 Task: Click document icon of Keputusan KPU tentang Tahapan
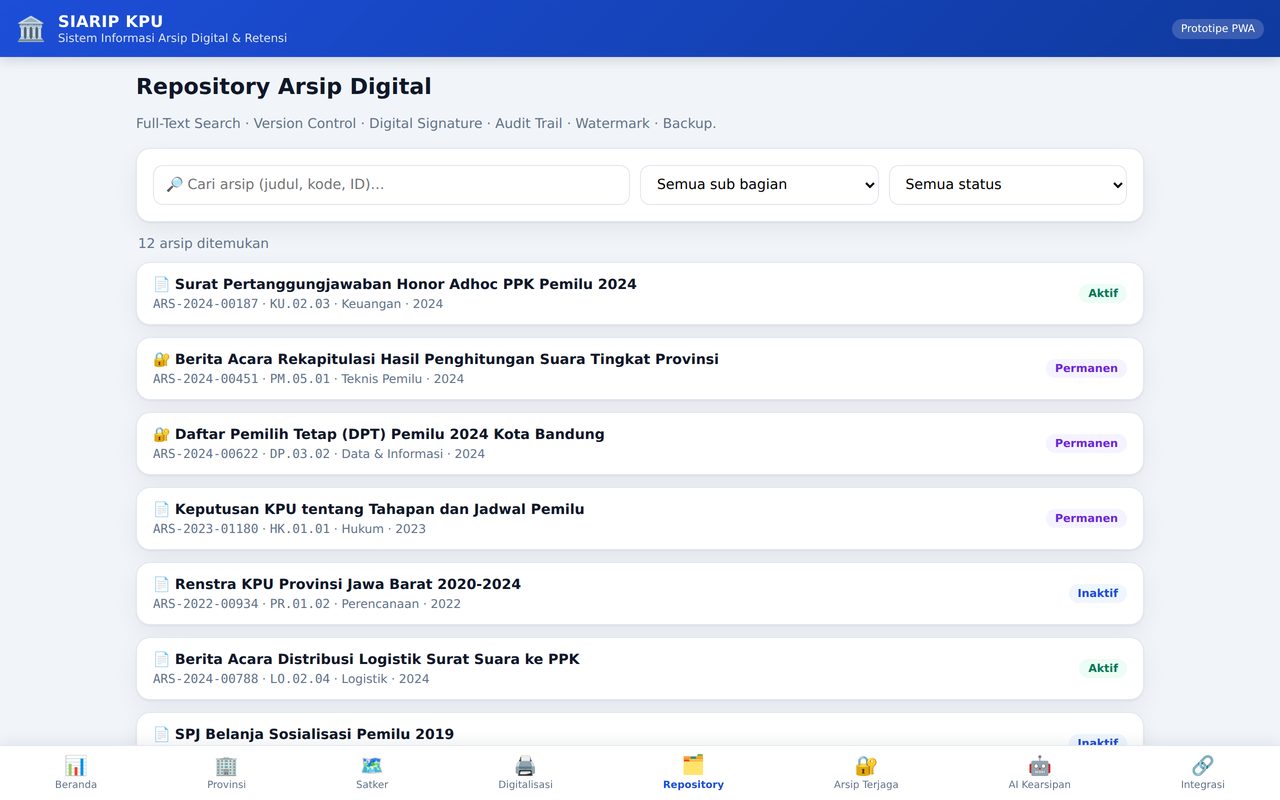pos(162,509)
